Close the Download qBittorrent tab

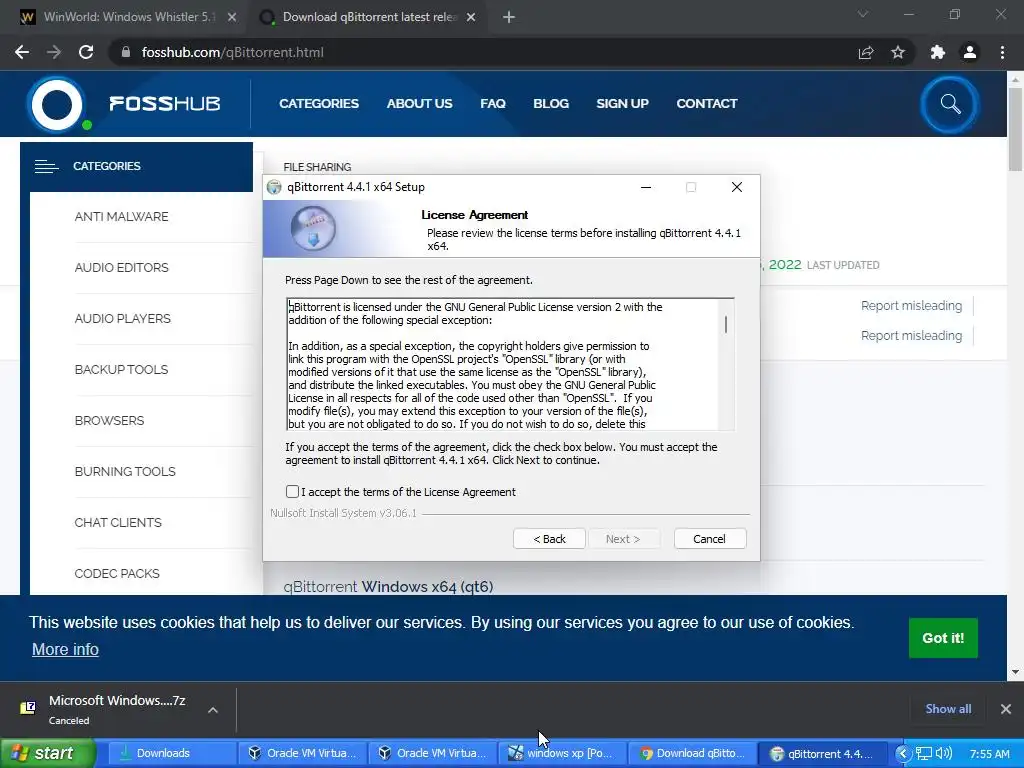[x=471, y=17]
